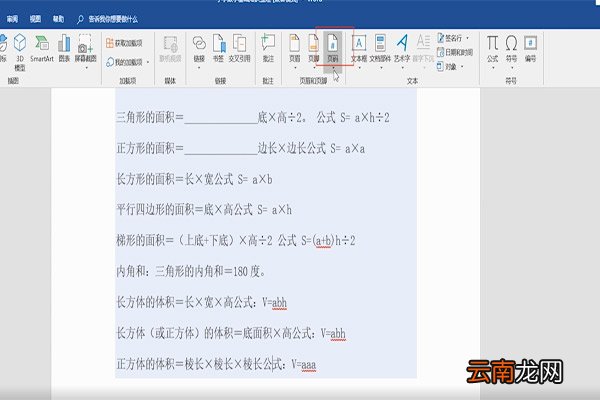The image size is (600, 400).
Task: Click the text '长方形的面积=长×宽公式 S= a×b'
Action: pos(194,179)
